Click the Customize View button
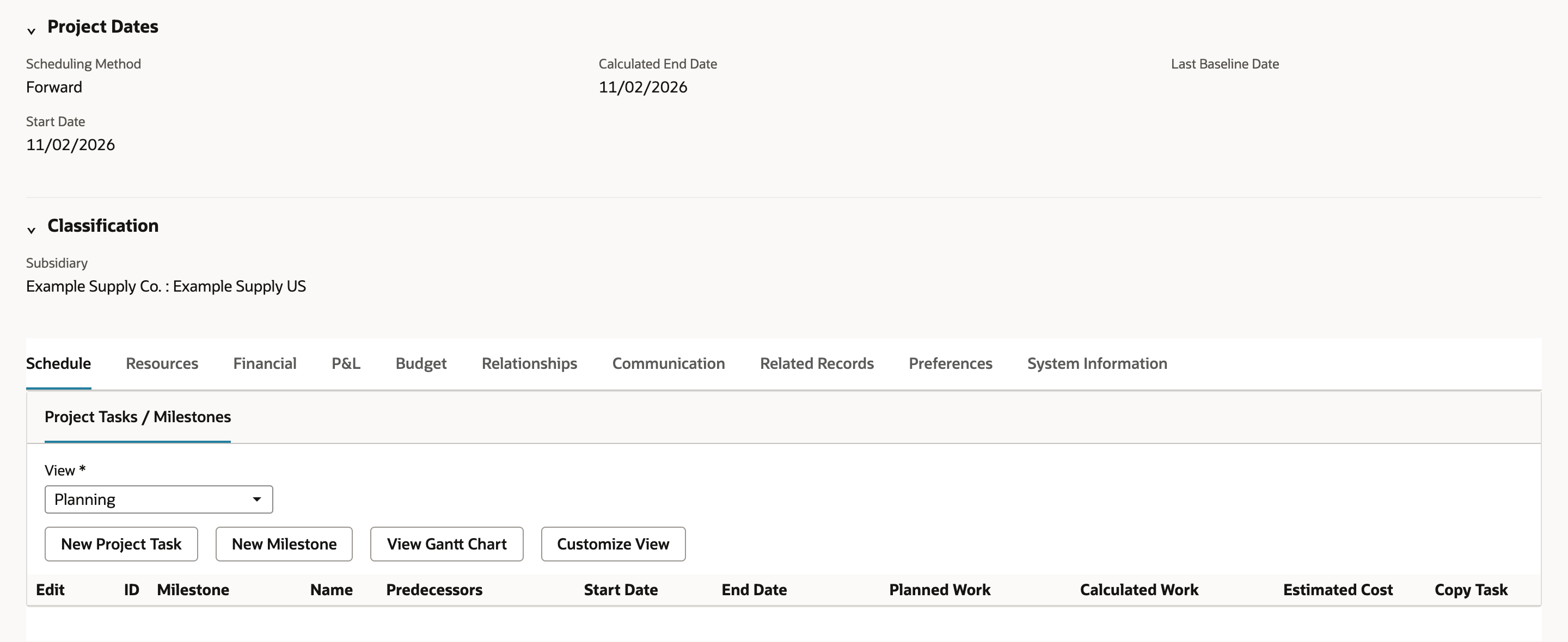 pyautogui.click(x=613, y=544)
